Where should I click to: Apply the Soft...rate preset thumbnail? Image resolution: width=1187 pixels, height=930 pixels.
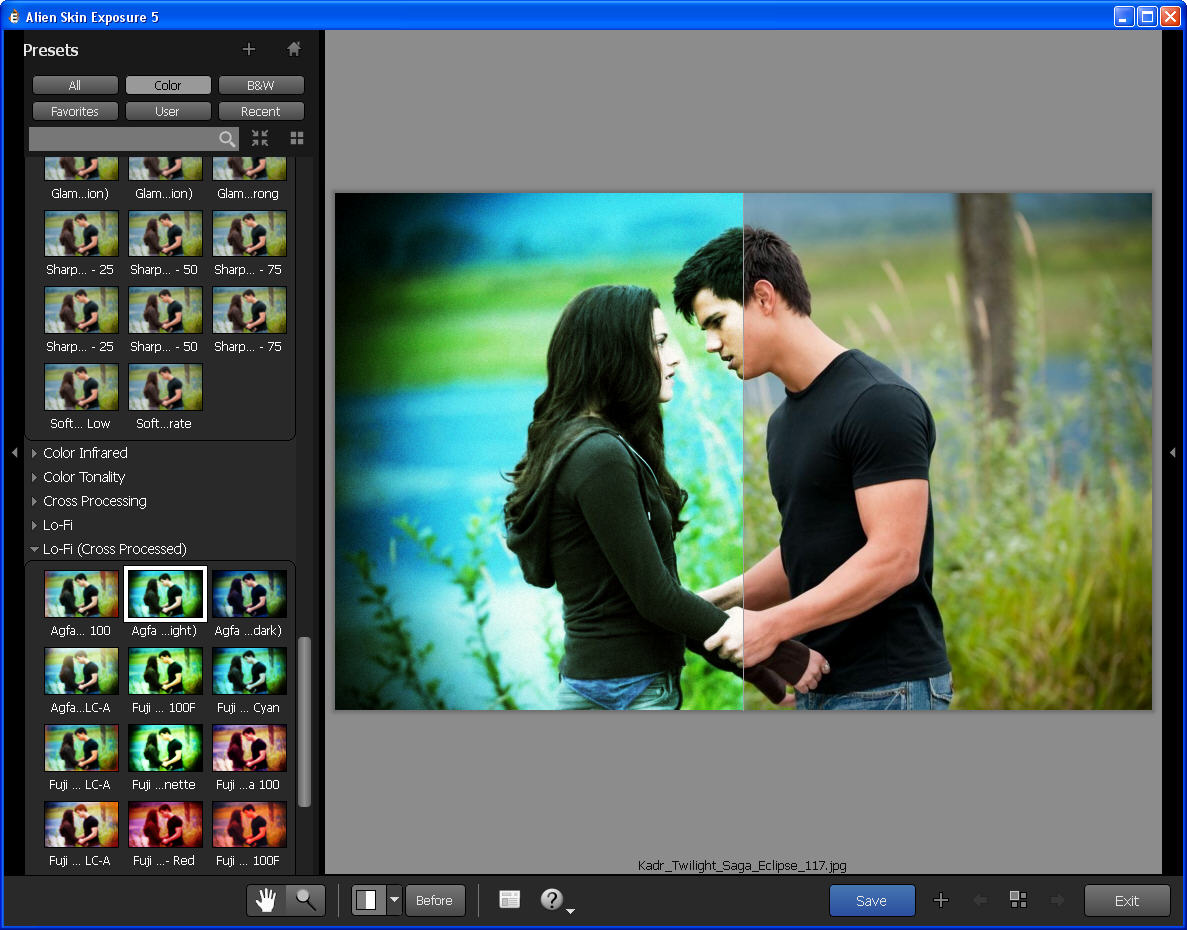click(166, 387)
